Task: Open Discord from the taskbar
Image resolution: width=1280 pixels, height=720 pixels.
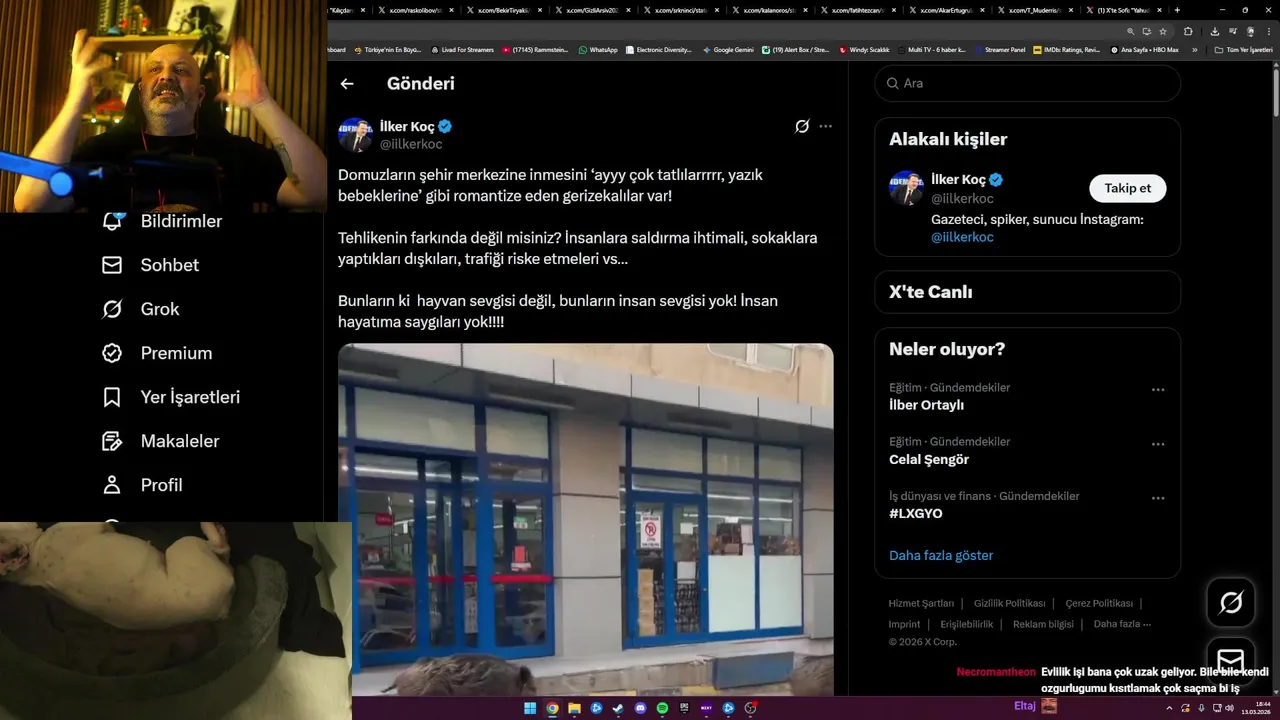Action: (640, 708)
